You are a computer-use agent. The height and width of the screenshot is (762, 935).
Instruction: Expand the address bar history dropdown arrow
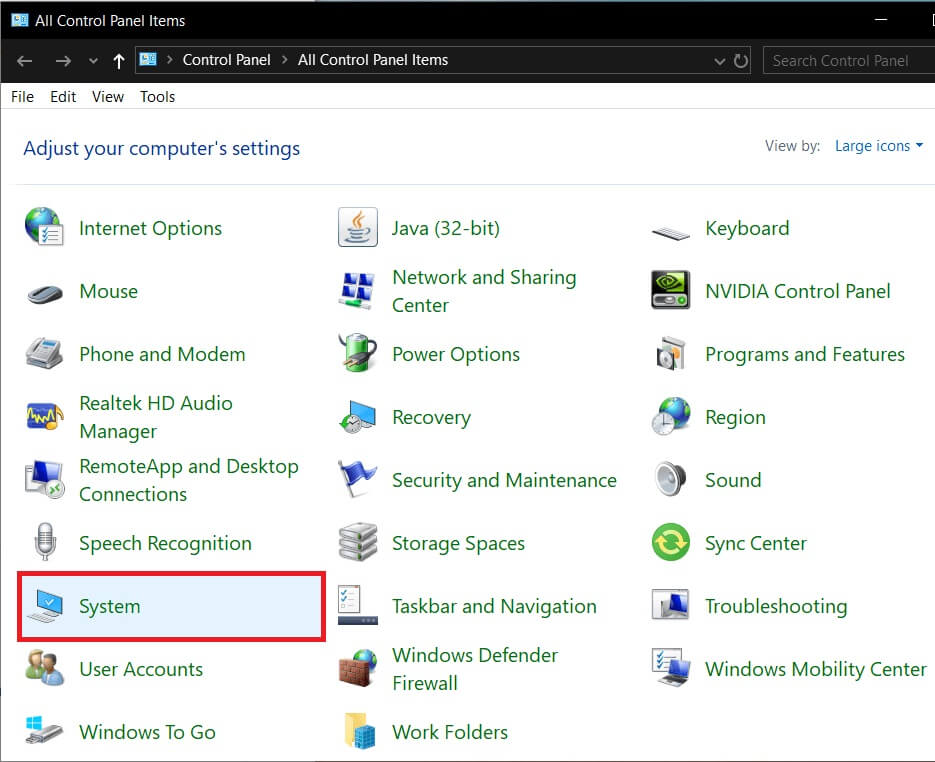point(720,61)
